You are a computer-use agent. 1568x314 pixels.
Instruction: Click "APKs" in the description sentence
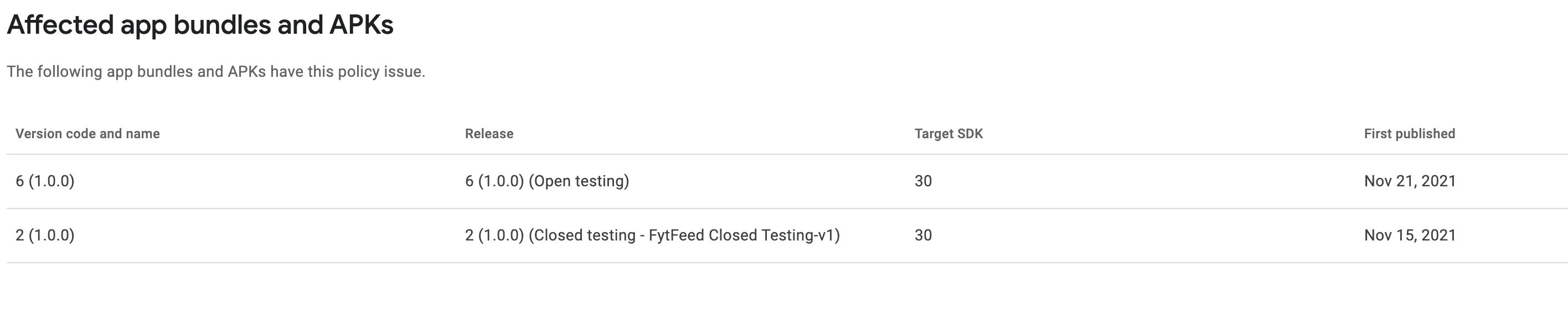(246, 72)
